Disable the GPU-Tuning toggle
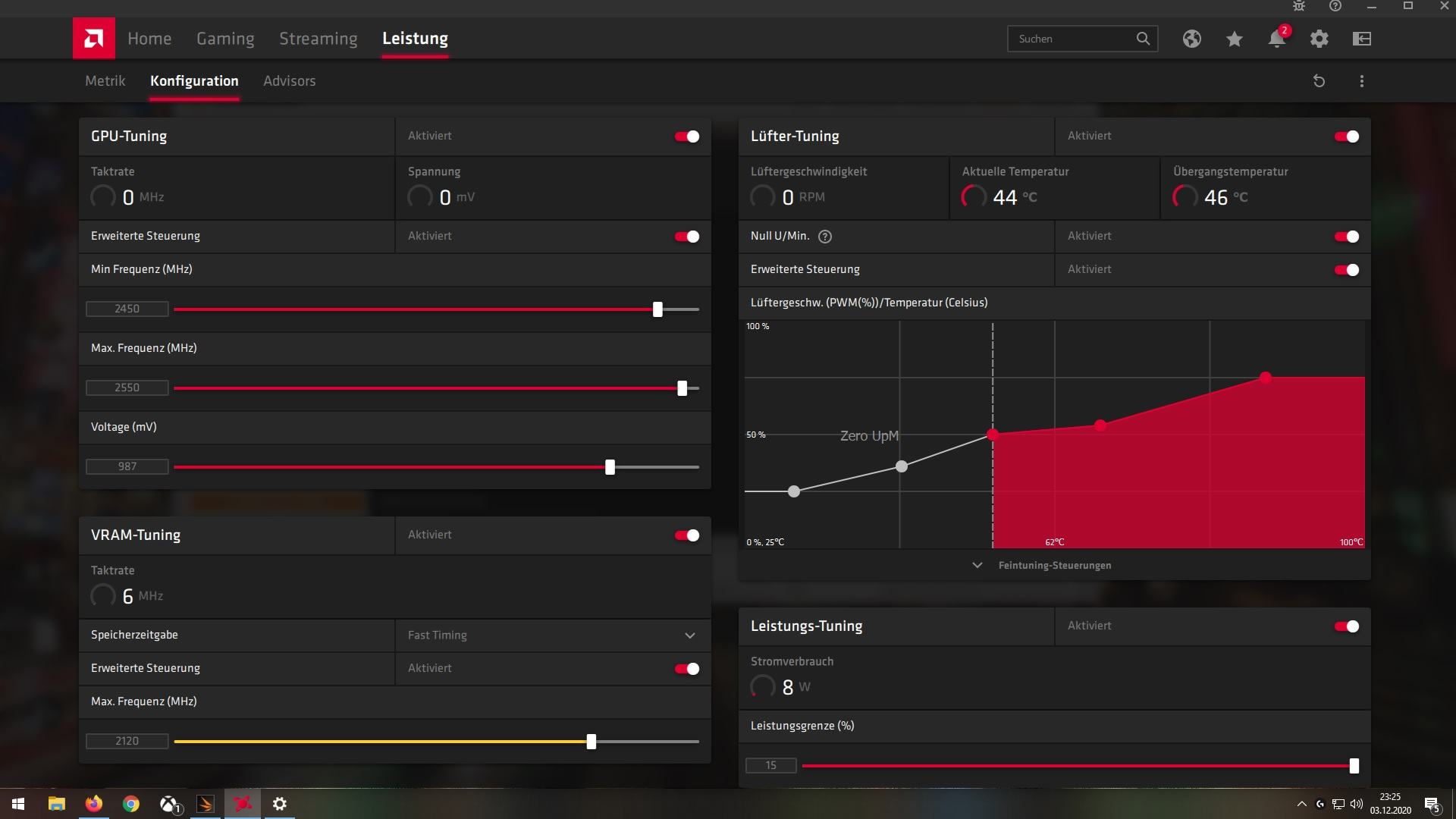 tap(687, 136)
